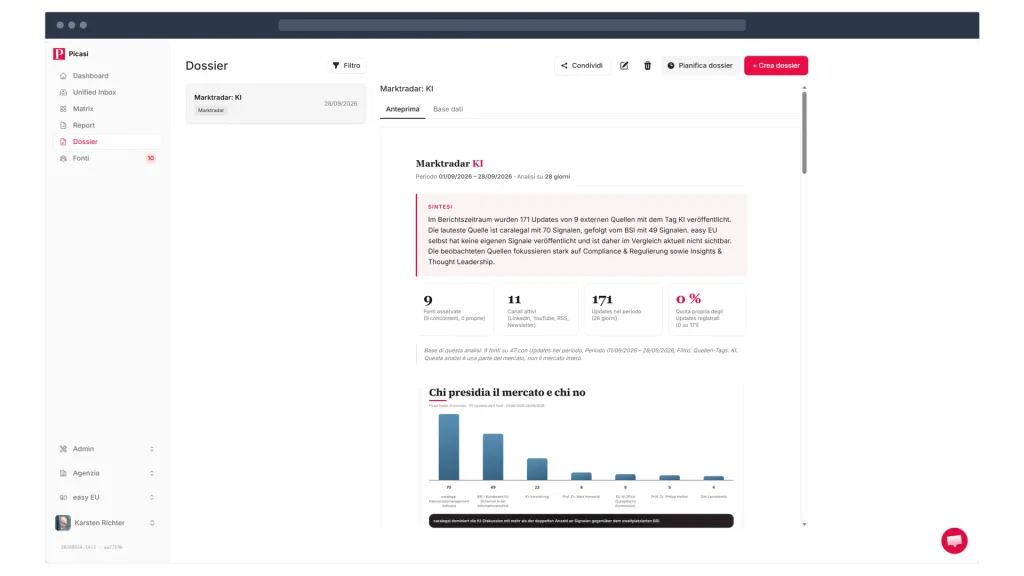Click the Condividi share button
1024x576 pixels.
click(581, 65)
